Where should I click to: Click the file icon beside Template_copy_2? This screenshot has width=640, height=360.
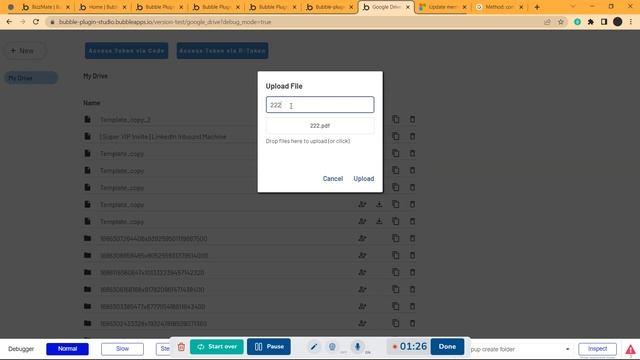[87, 119]
